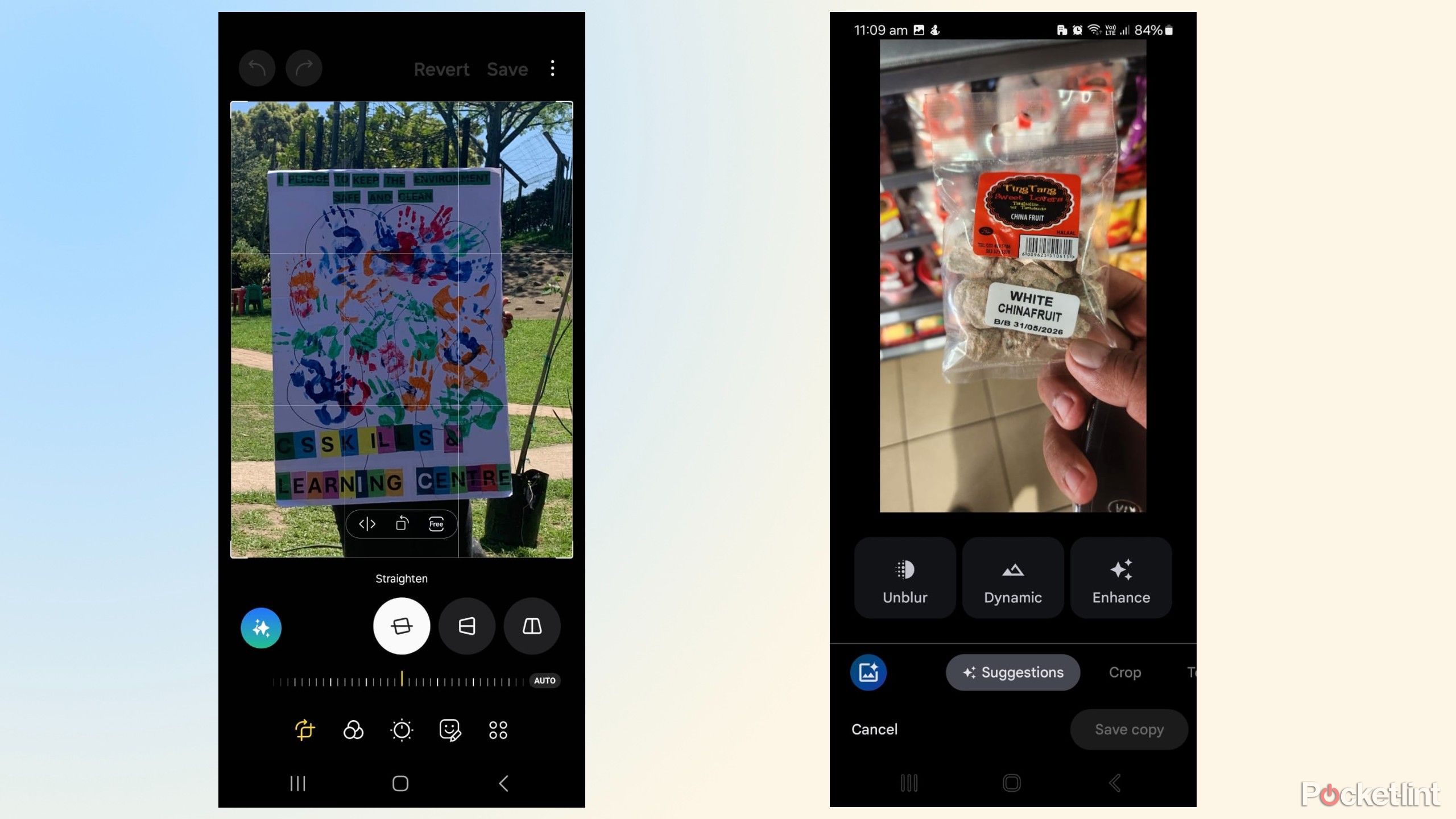
Task: Tap the Save copy button
Action: pyautogui.click(x=1128, y=729)
